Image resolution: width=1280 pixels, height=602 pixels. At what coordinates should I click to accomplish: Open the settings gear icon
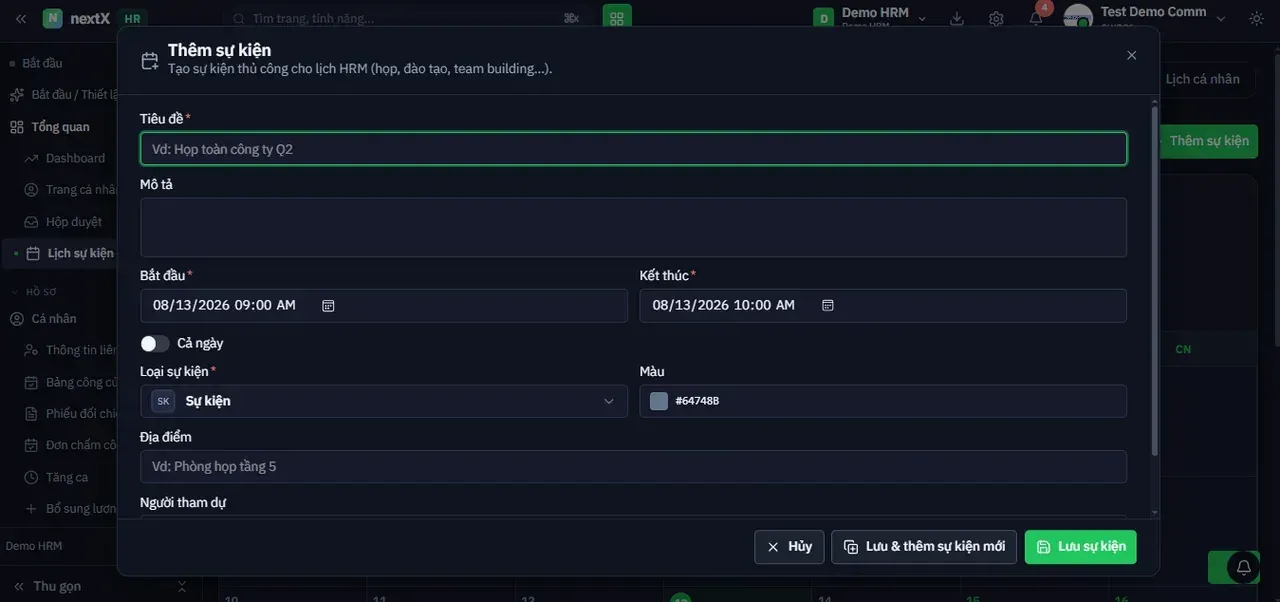[996, 18]
